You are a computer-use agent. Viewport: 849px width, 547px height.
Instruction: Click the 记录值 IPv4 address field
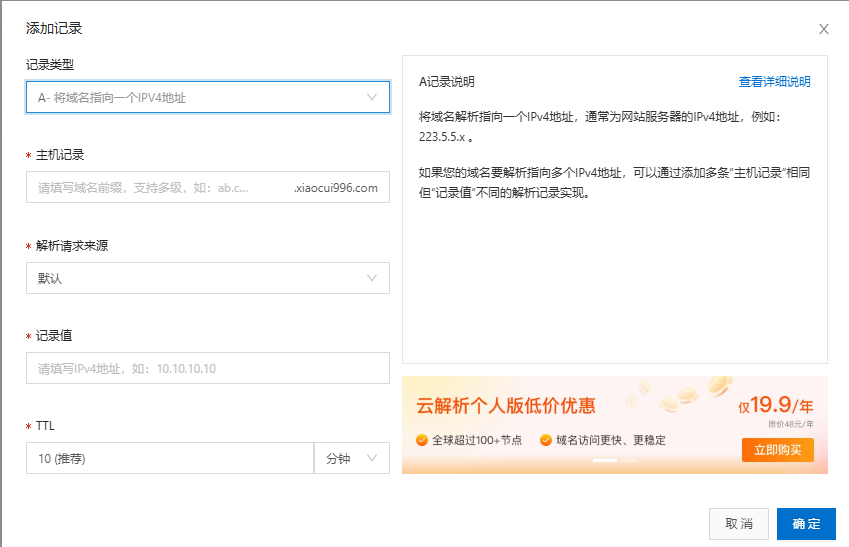pos(207,369)
